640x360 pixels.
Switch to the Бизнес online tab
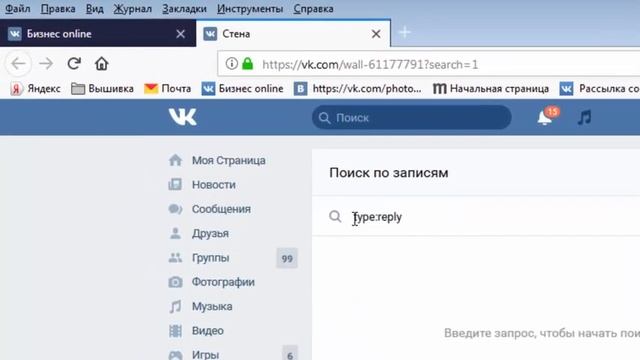pos(98,33)
